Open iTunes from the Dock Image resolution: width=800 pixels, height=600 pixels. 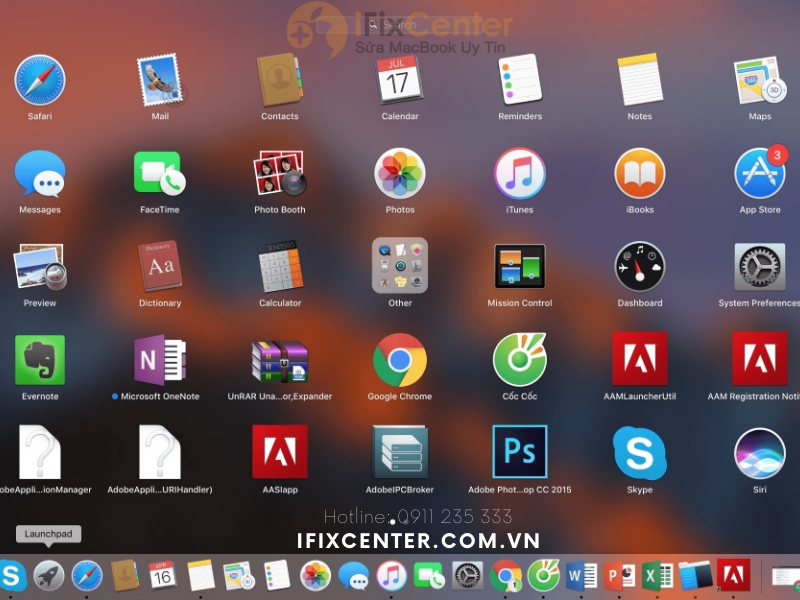pyautogui.click(x=391, y=576)
